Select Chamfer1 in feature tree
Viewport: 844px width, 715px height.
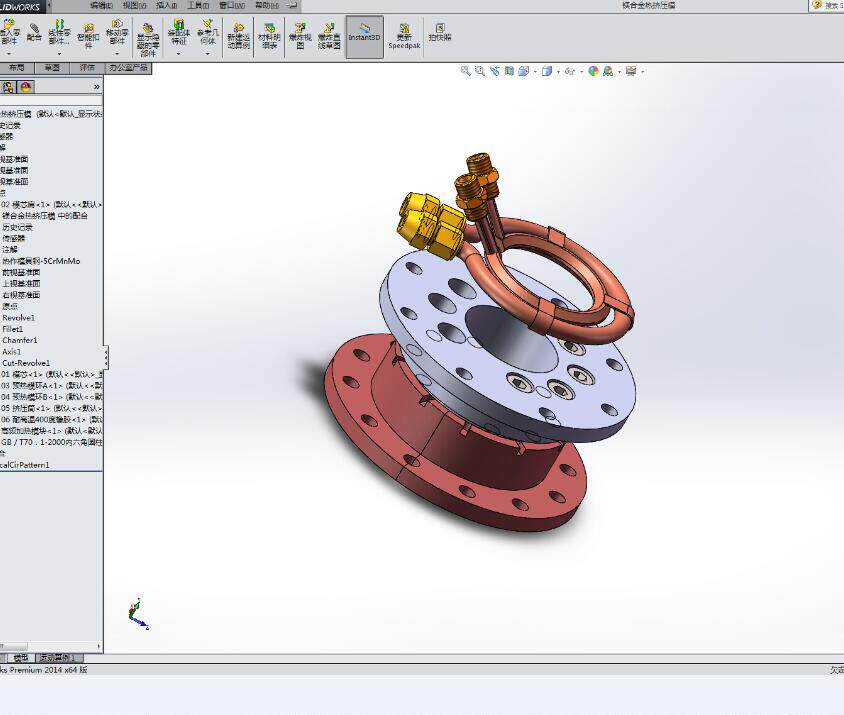20,340
